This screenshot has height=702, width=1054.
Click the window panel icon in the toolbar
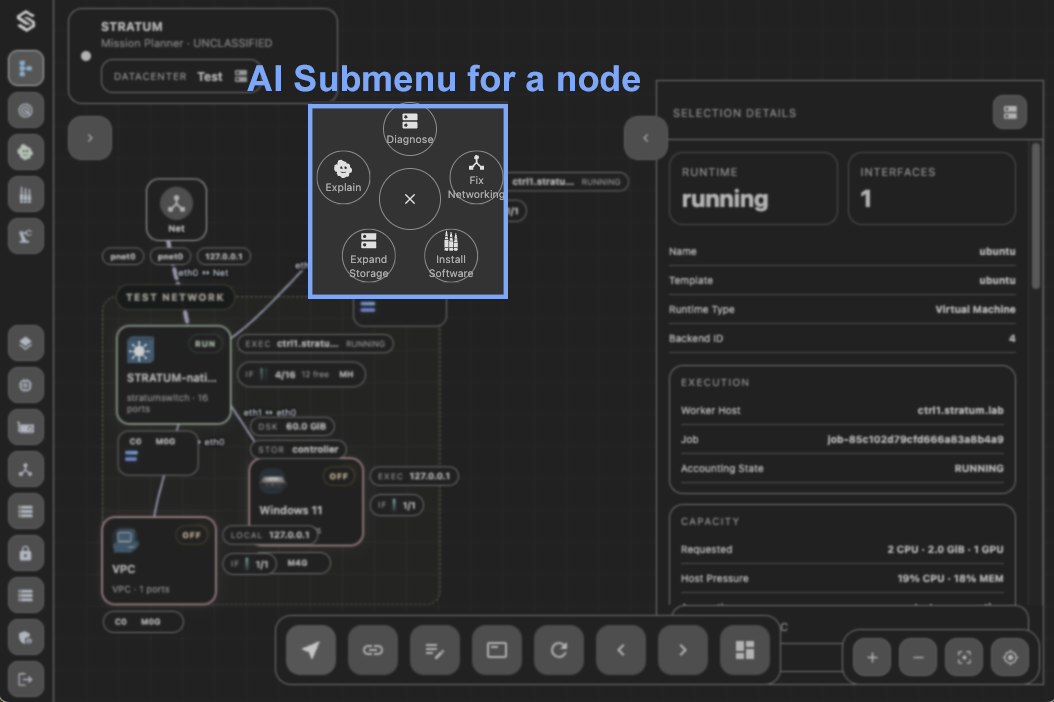(497, 650)
